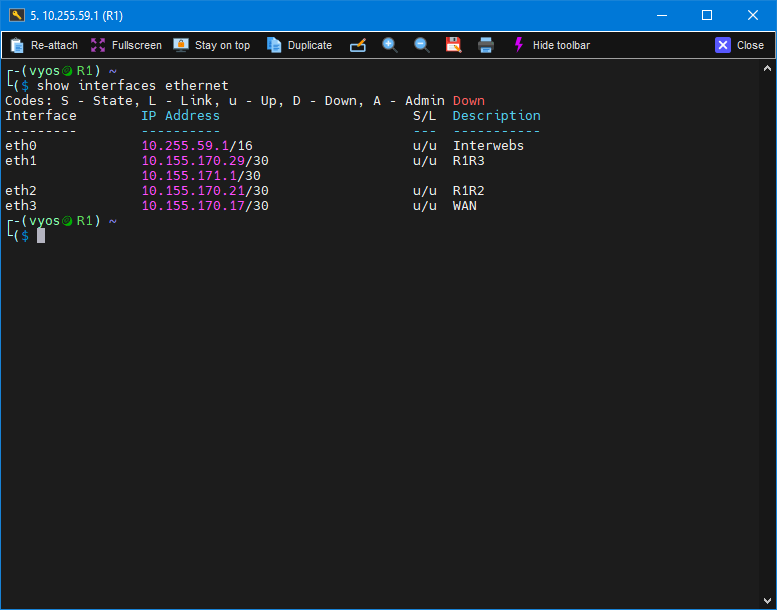This screenshot has height=610, width=777.
Task: Maximize the terminal window
Action: coord(706,15)
